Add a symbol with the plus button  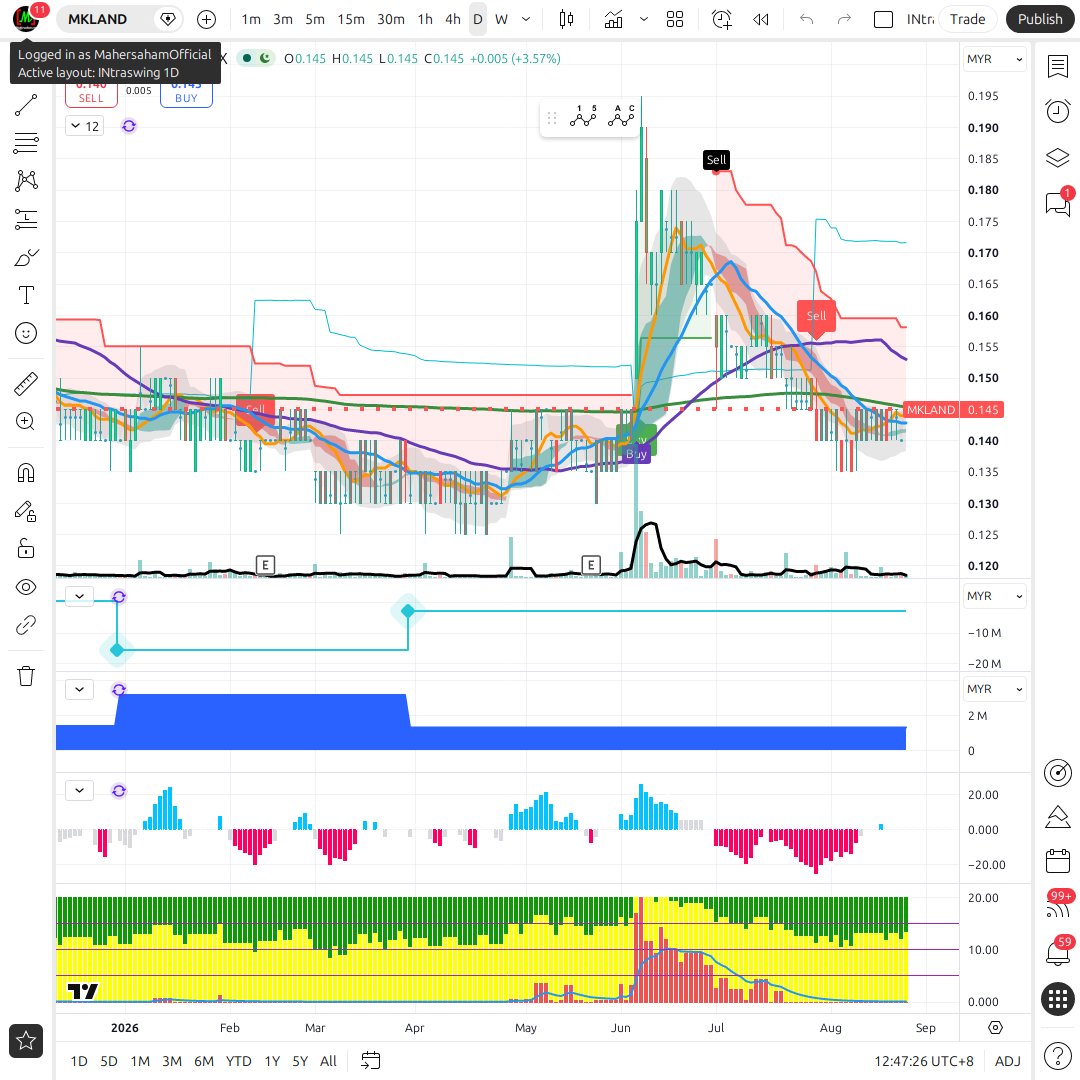207,19
